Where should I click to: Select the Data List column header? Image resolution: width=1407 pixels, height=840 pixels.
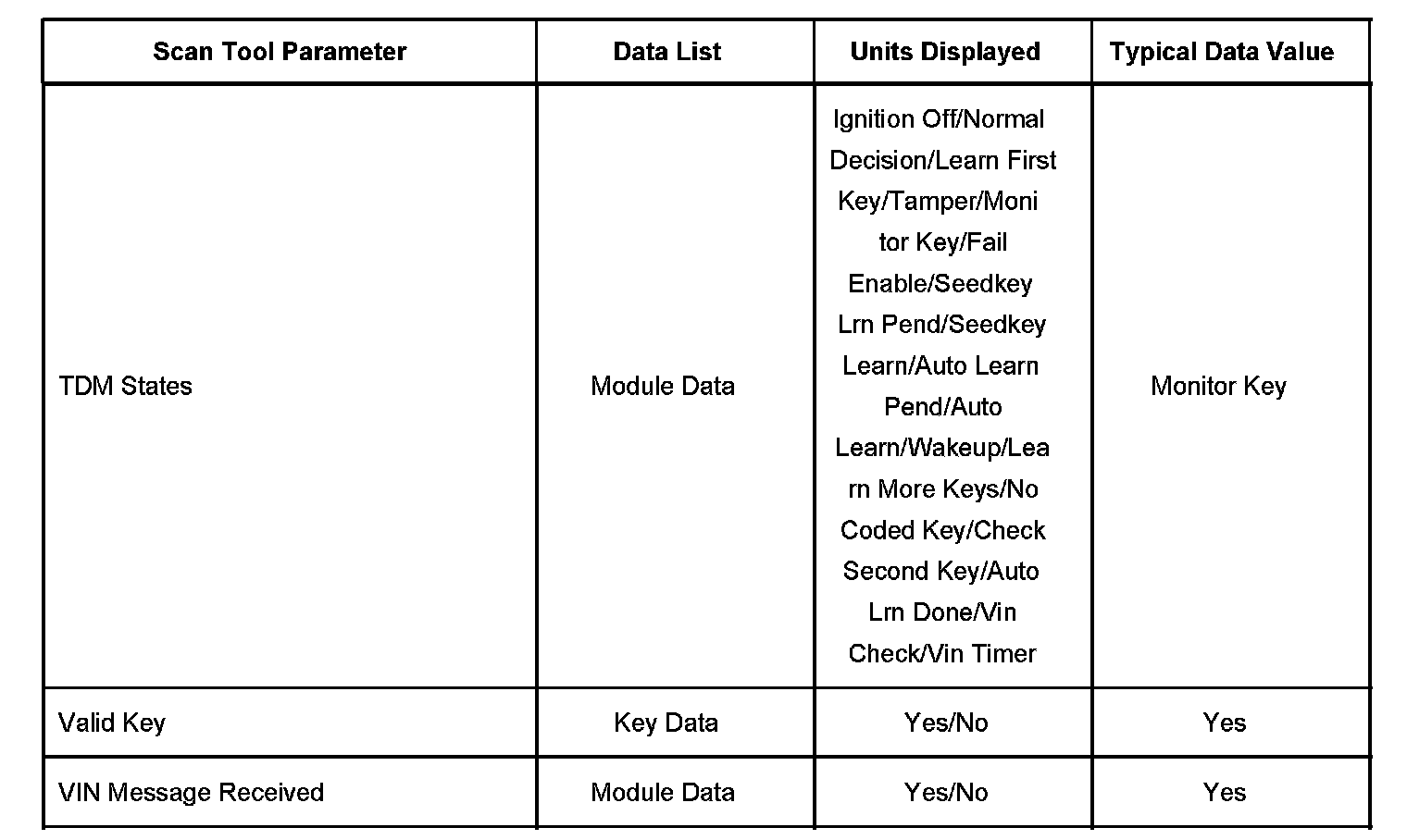click(666, 52)
